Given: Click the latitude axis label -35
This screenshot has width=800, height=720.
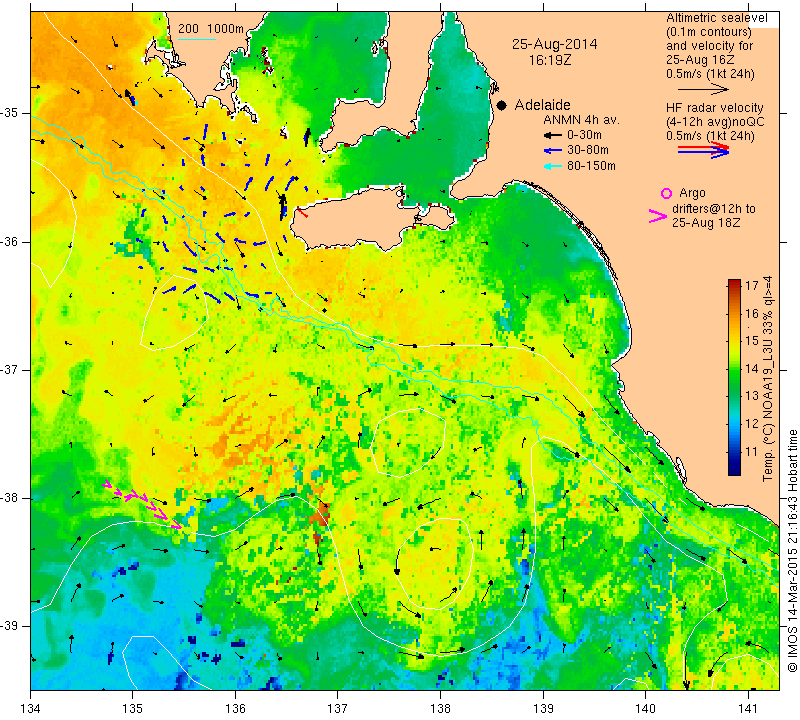Looking at the screenshot, I should point(11,113).
